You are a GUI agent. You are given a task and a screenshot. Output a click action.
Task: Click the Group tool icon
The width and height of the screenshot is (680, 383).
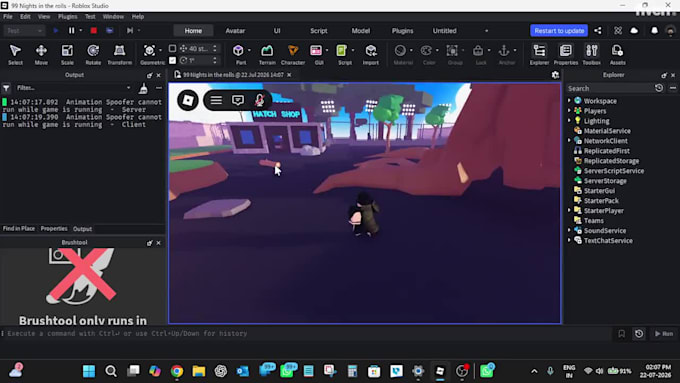(452, 51)
